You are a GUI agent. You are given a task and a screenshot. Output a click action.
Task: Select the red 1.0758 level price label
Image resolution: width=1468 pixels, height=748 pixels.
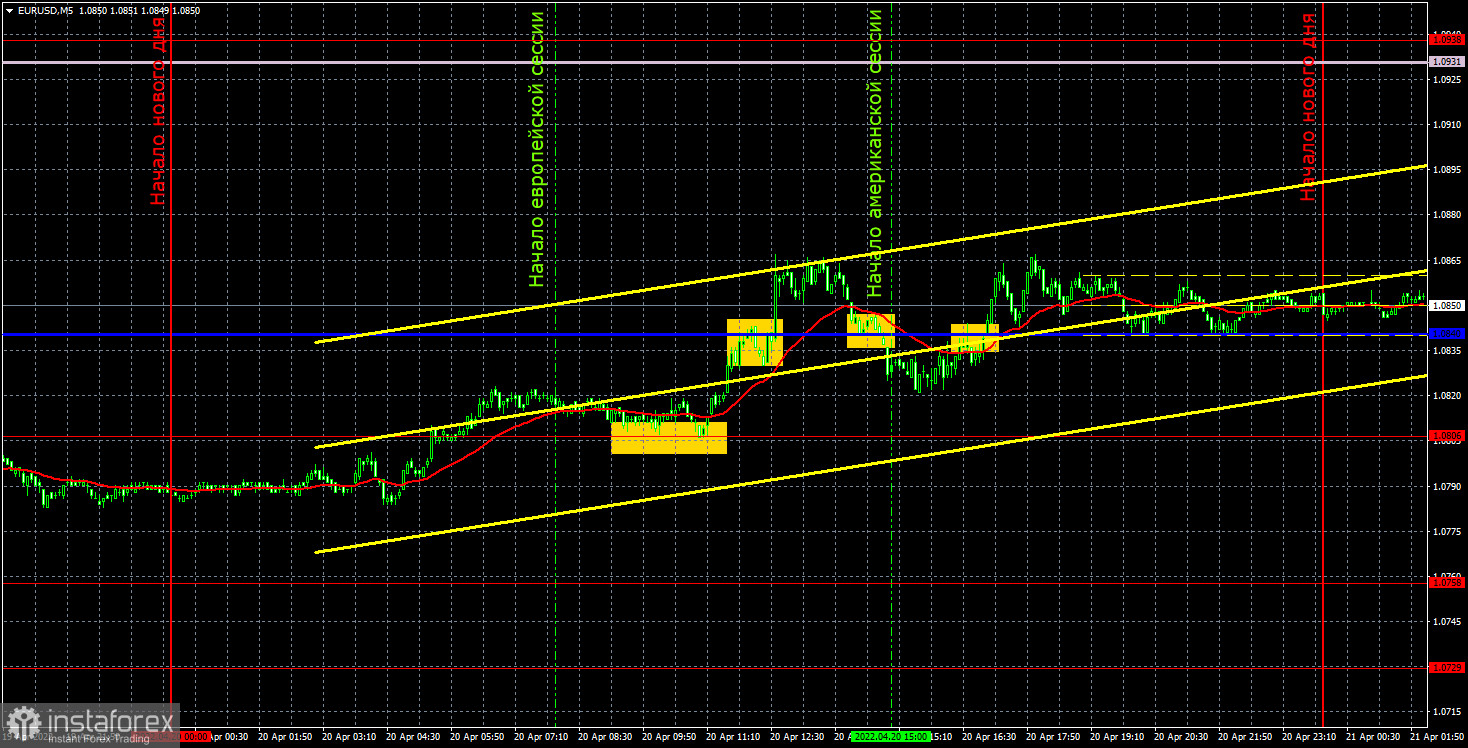[1447, 581]
